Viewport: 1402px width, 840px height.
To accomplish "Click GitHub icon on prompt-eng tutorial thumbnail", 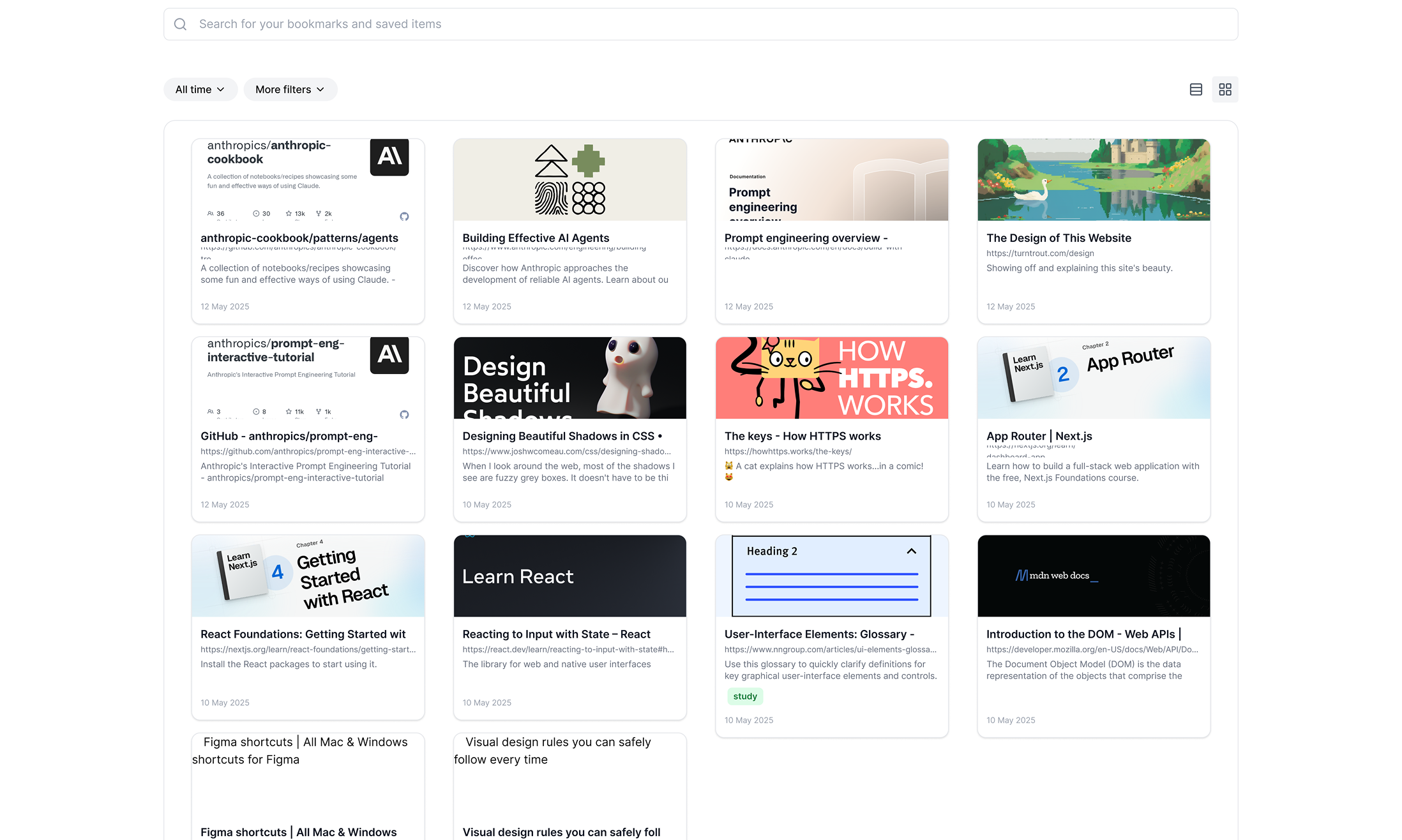I will (404, 414).
